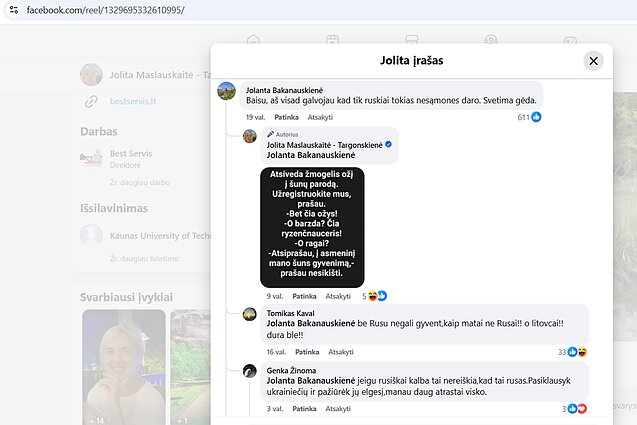Image resolution: width=637 pixels, height=425 pixels.
Task: Open the black goat joke image
Action: coord(312,228)
